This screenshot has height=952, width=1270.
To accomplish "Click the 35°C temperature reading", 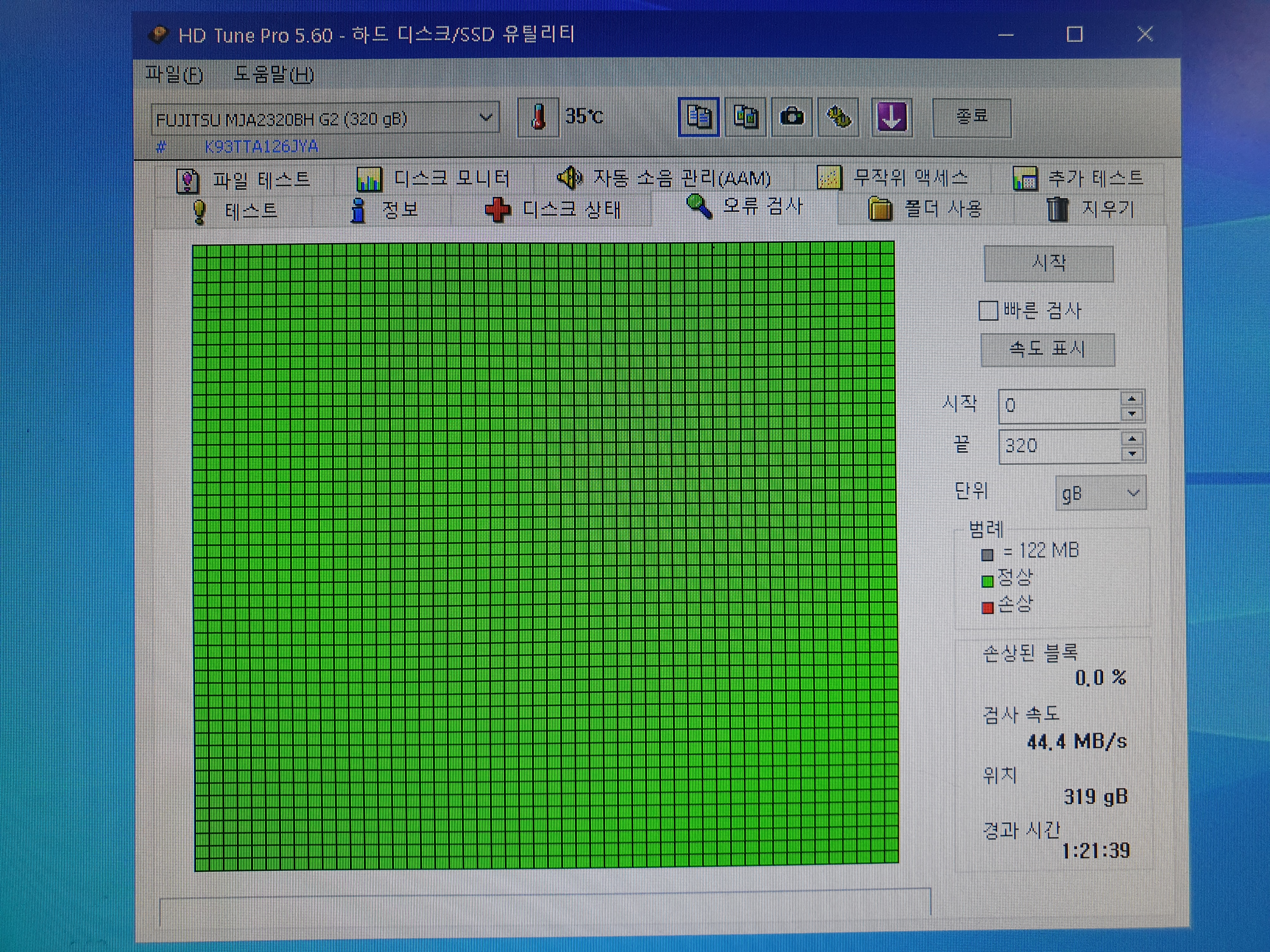I will (x=585, y=116).
